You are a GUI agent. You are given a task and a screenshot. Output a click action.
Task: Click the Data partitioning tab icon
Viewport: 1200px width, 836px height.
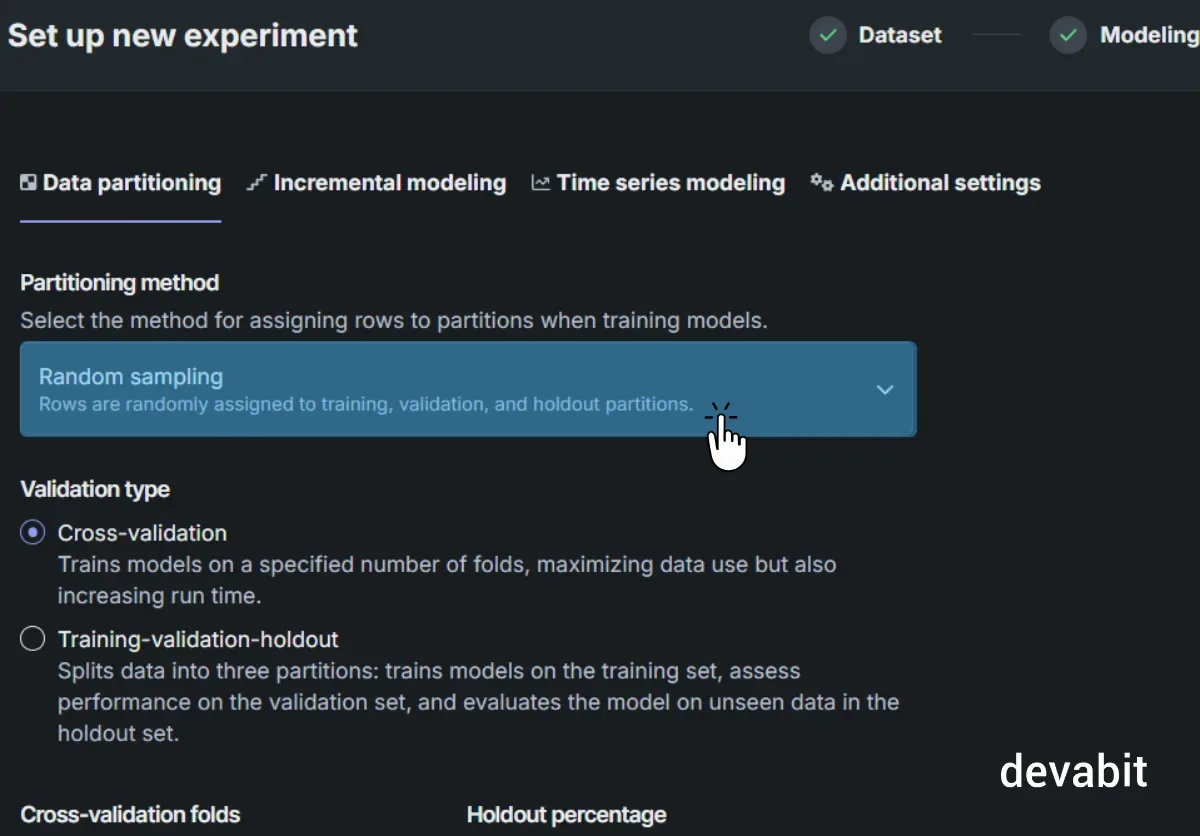point(29,183)
